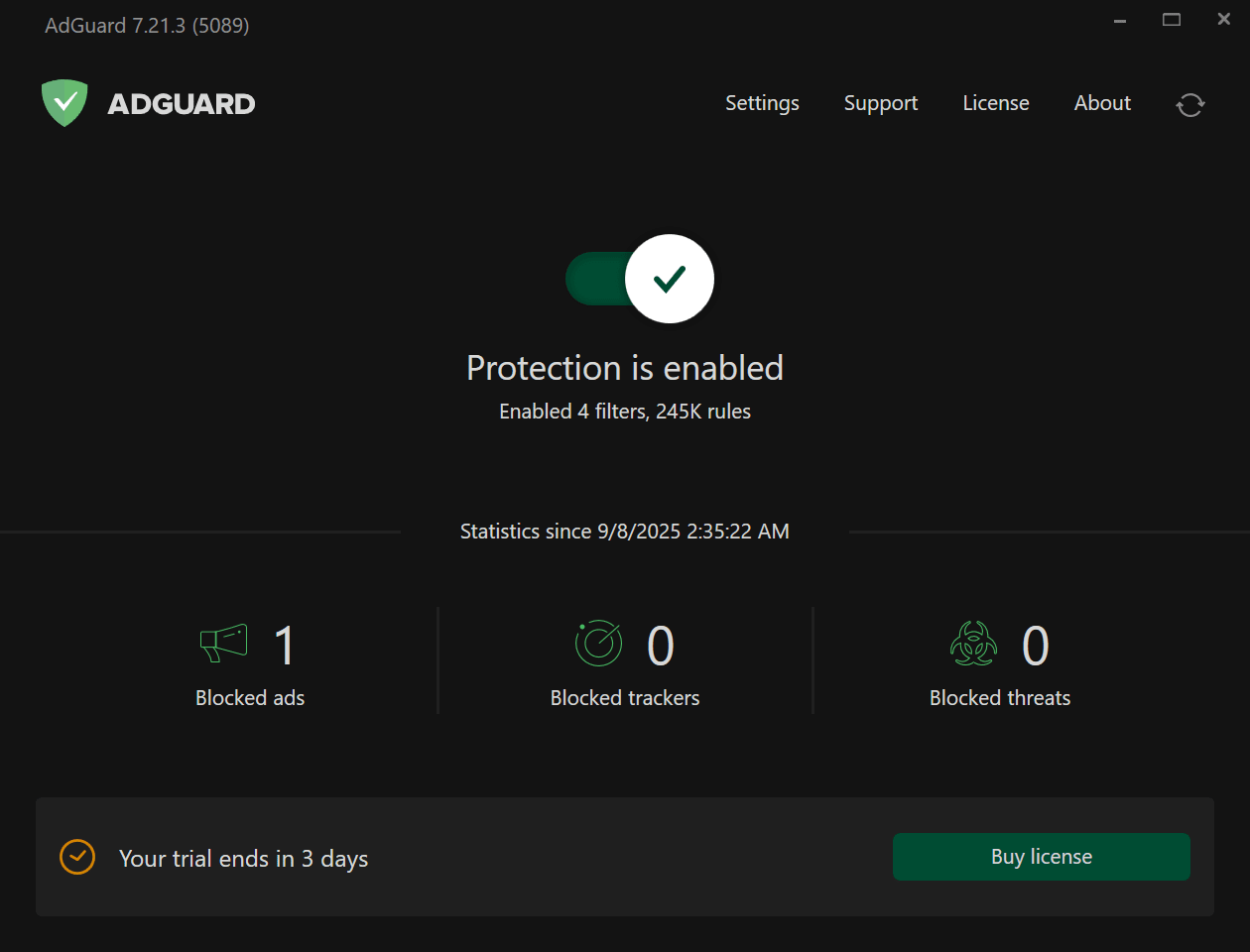Click the Blocked threats biohazard icon

(973, 644)
